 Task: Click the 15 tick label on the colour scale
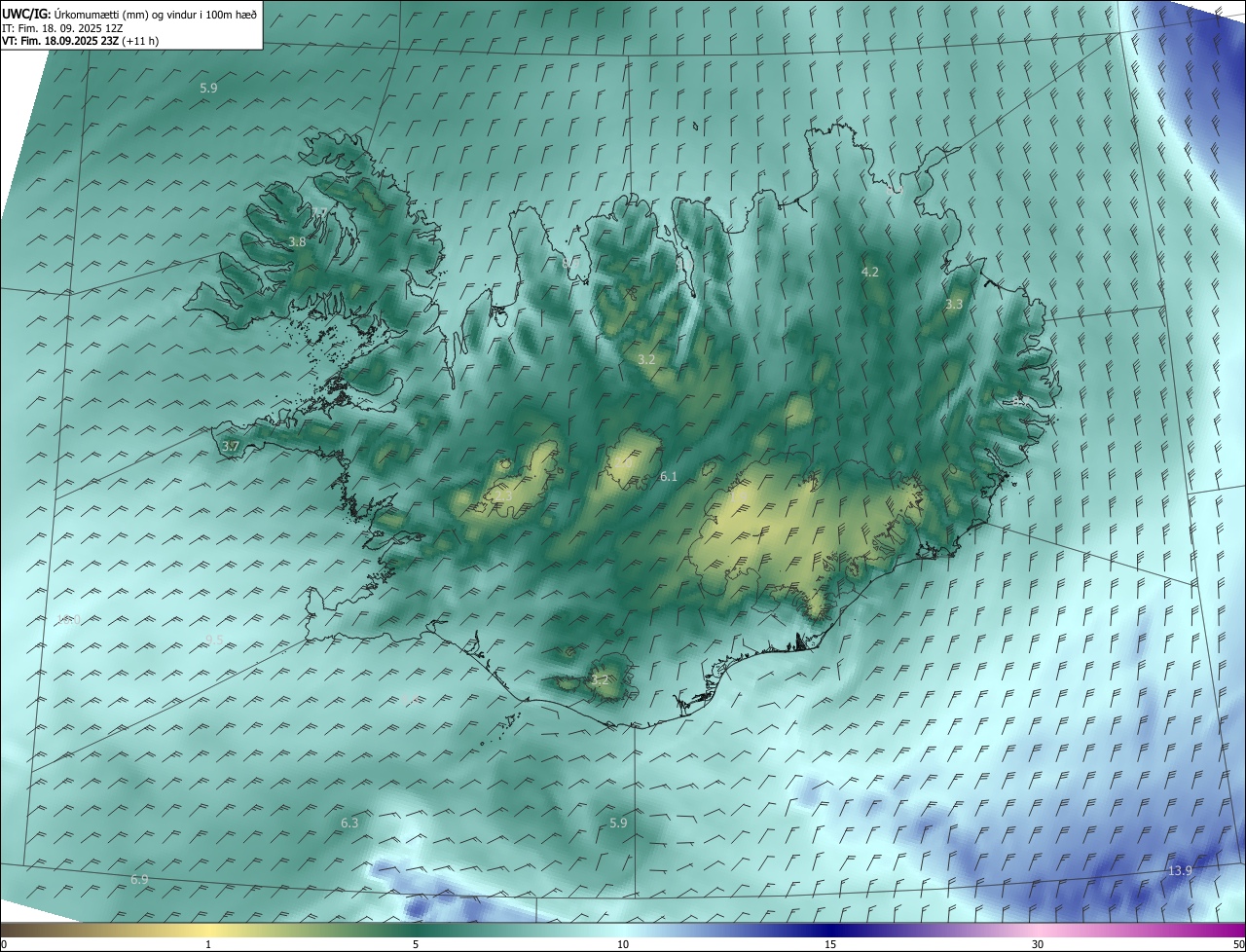(x=830, y=945)
